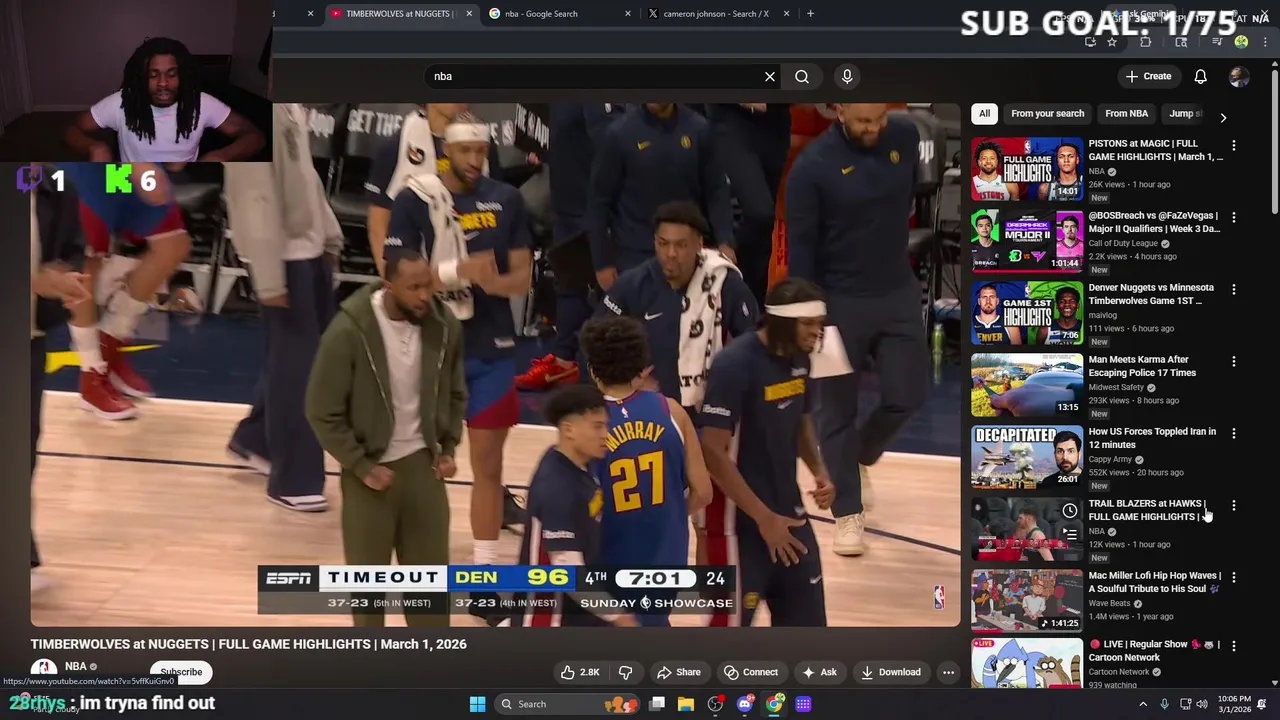Viewport: 1280px width, 720px height.
Task: Open Man Meets Karma thumbnail
Action: [1027, 385]
